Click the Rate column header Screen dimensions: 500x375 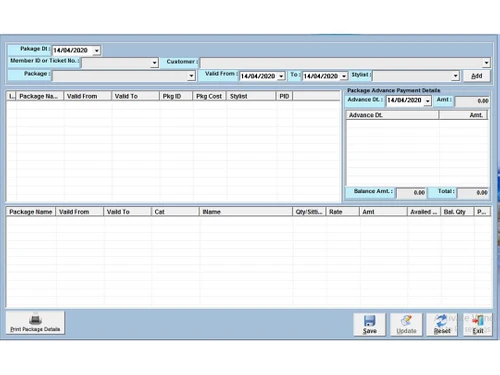pos(343,212)
